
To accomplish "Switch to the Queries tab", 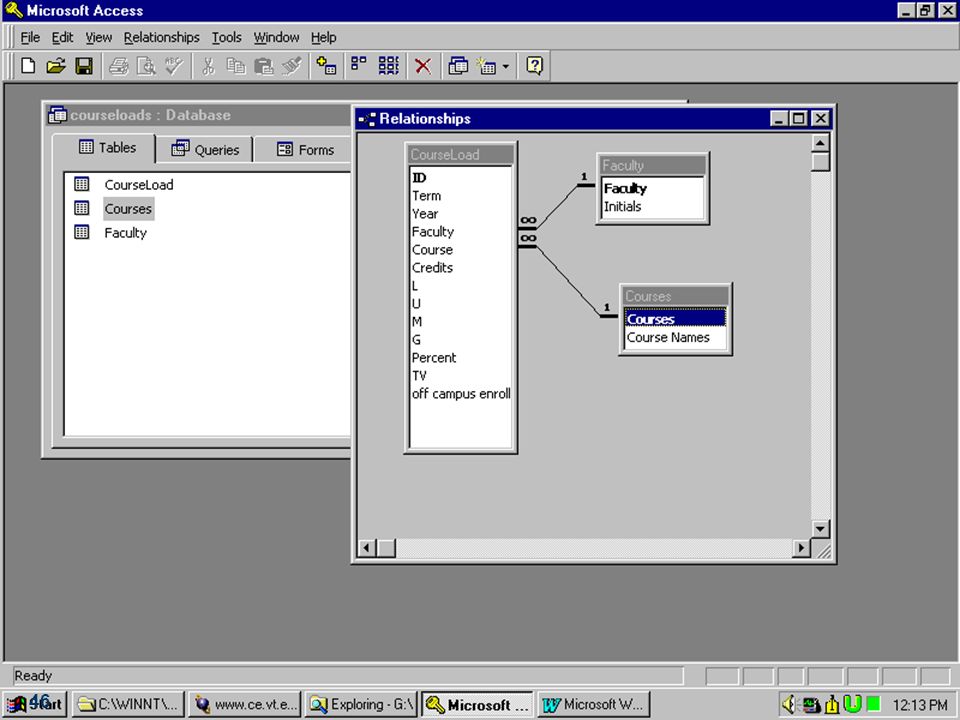I will tap(204, 149).
